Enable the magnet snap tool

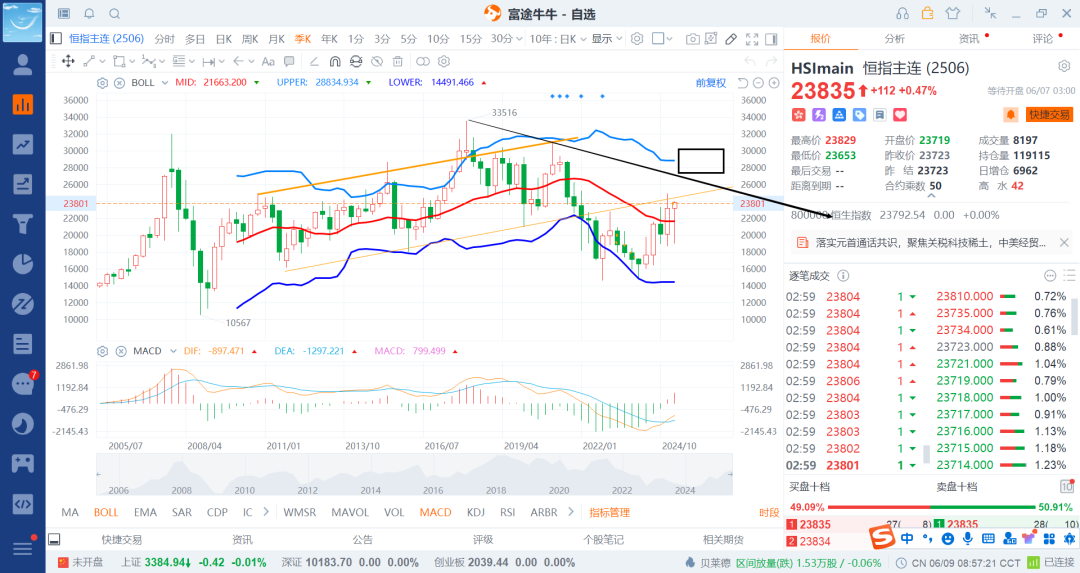click(335, 61)
